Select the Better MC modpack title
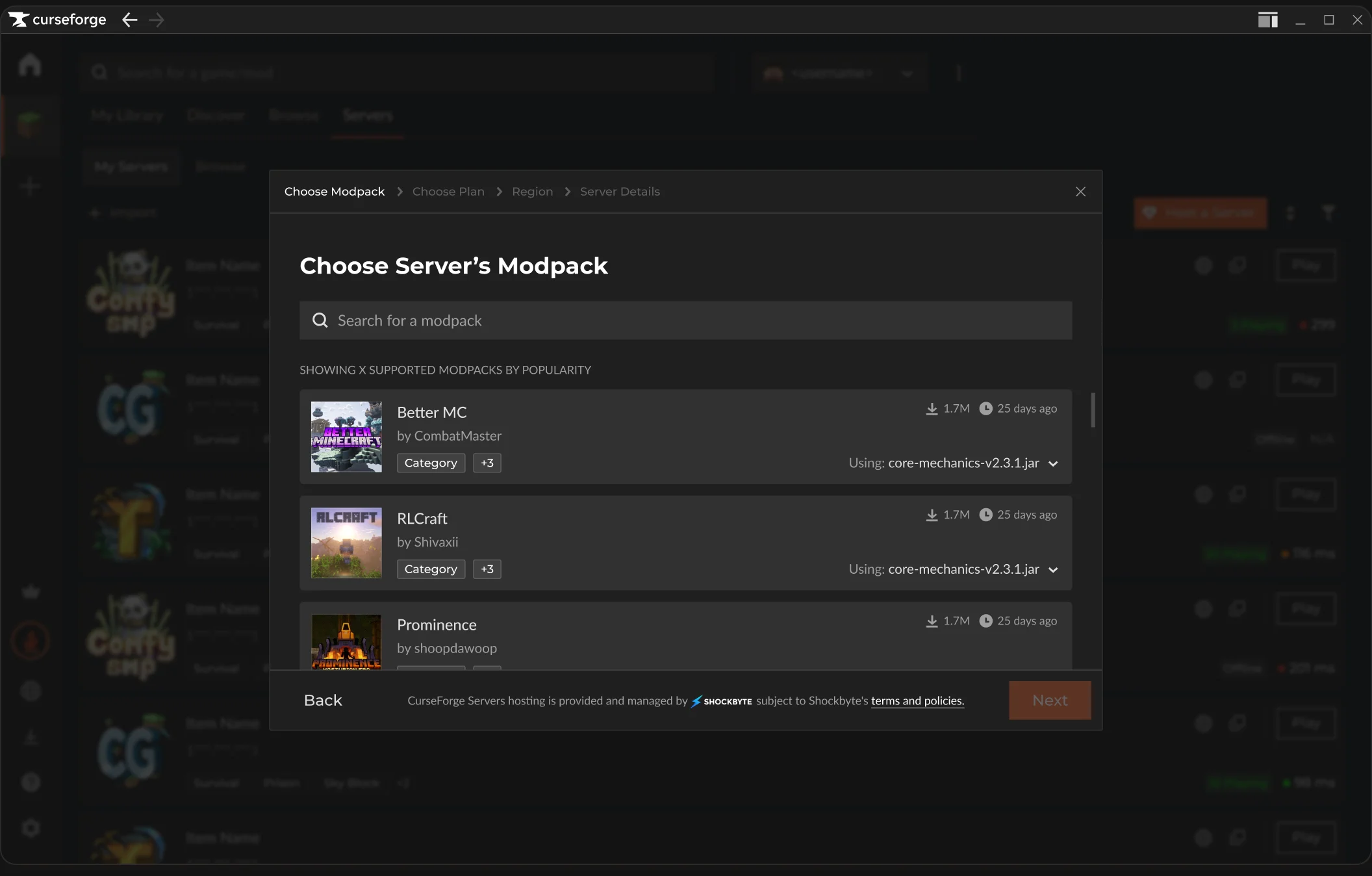 pyautogui.click(x=432, y=412)
